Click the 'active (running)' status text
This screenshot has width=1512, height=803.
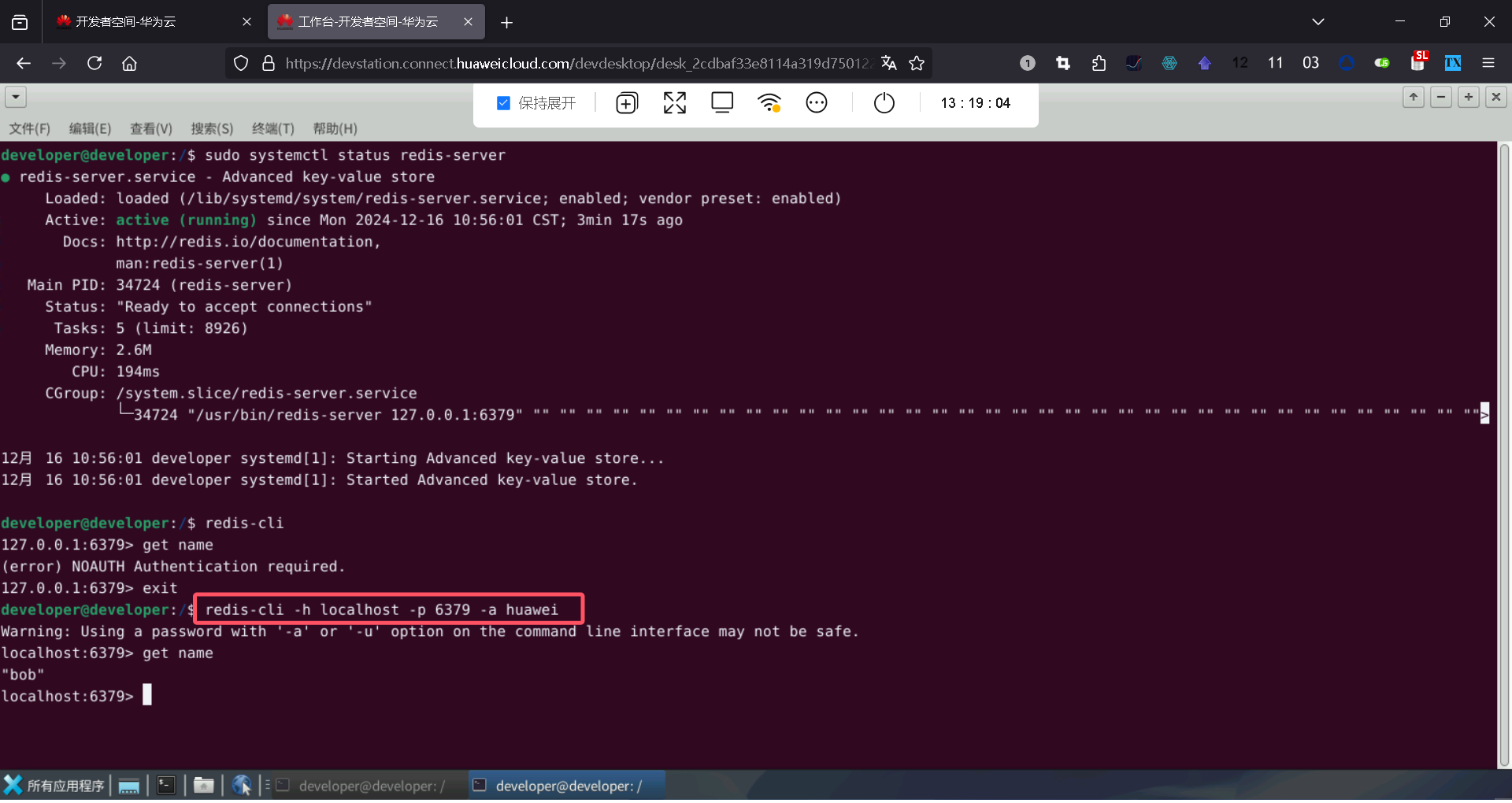click(186, 220)
